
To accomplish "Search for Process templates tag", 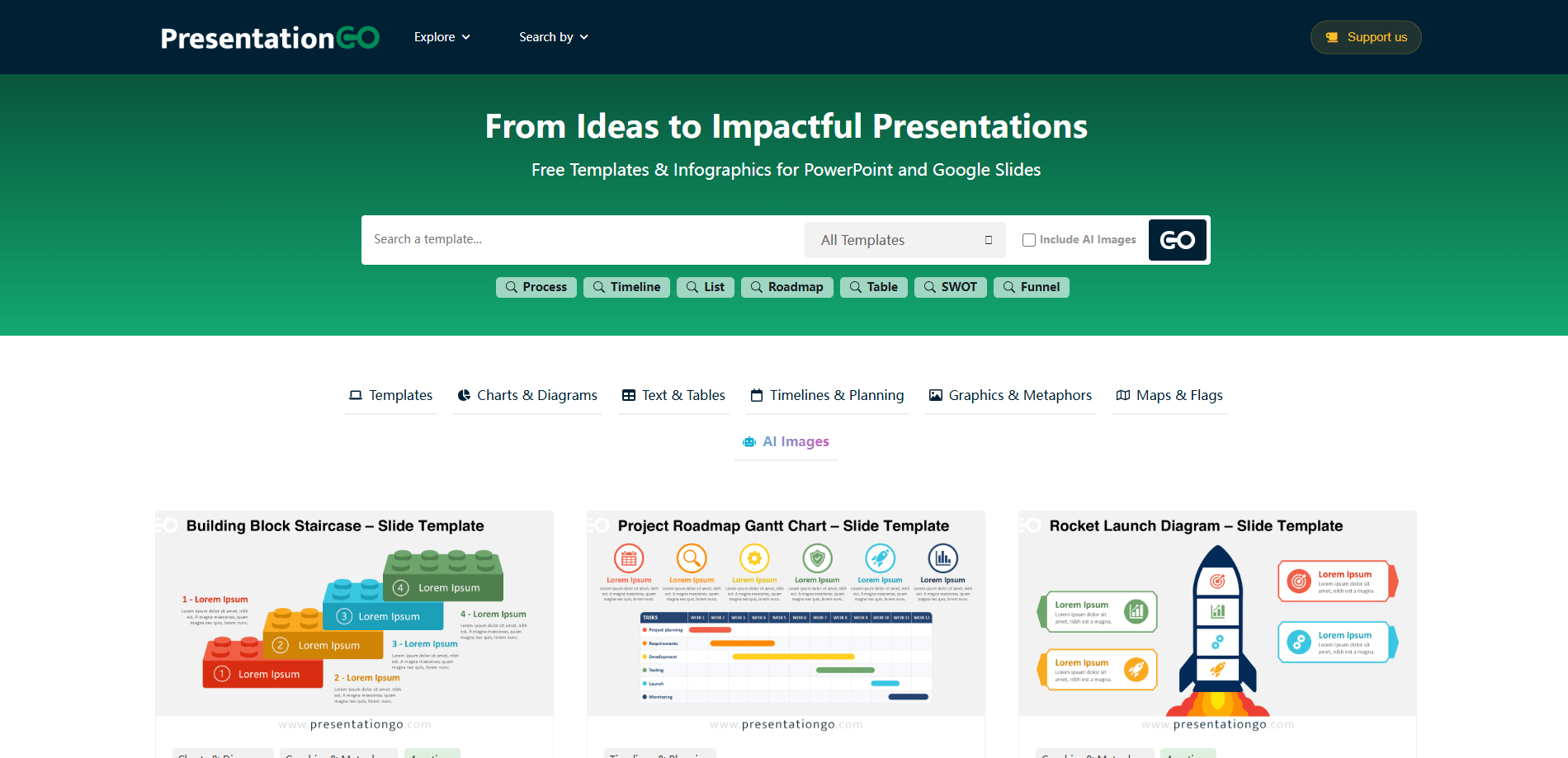I will click(x=536, y=287).
